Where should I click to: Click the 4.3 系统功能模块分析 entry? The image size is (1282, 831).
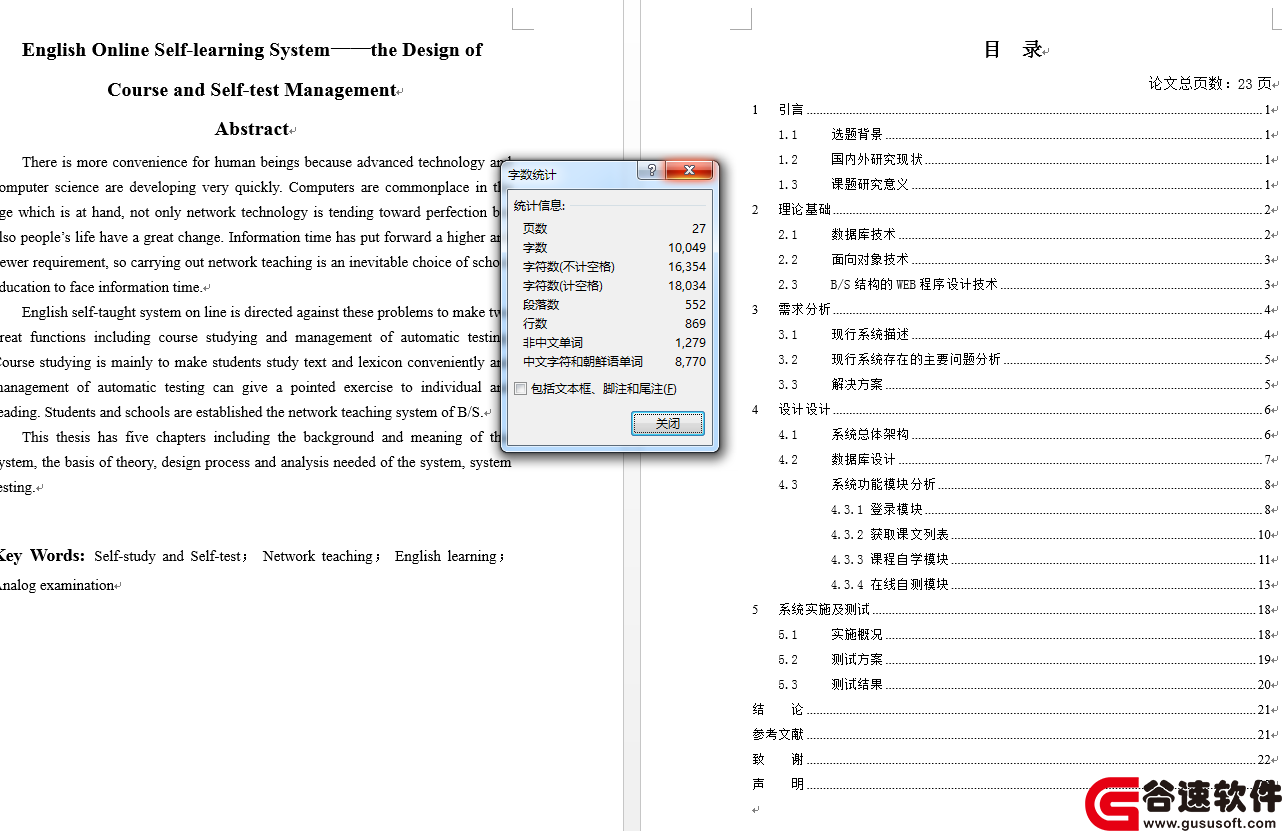coord(1025,485)
